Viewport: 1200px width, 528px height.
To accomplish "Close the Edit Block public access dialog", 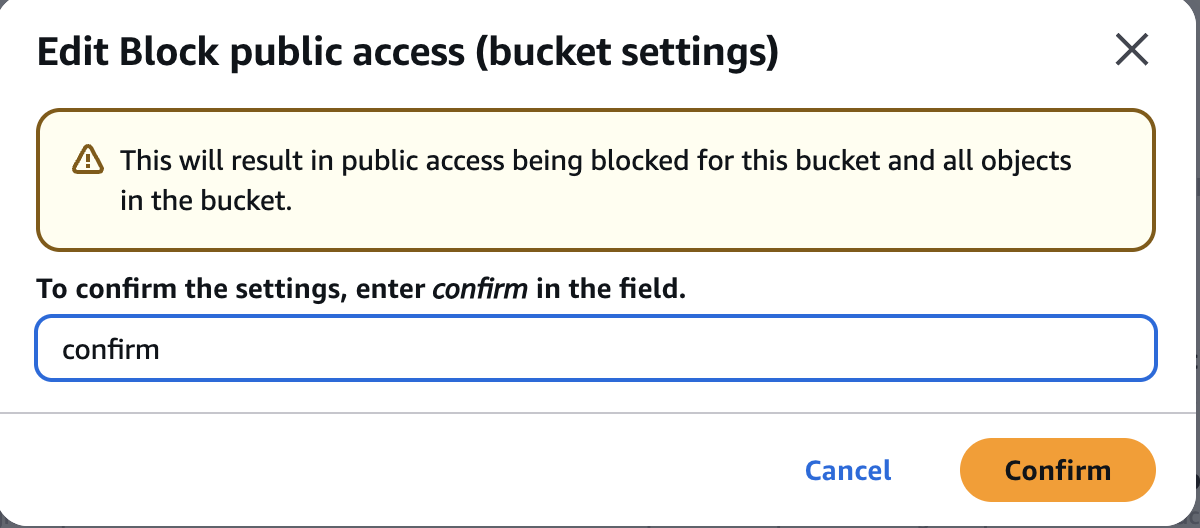I will [1131, 49].
